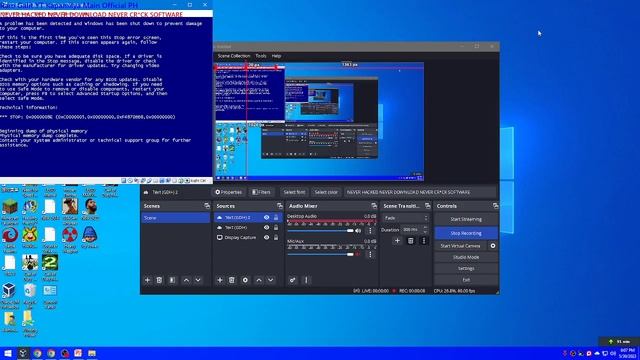This screenshot has width=640, height=360.
Task: Toggle Studio Mode button
Action: [x=466, y=257]
